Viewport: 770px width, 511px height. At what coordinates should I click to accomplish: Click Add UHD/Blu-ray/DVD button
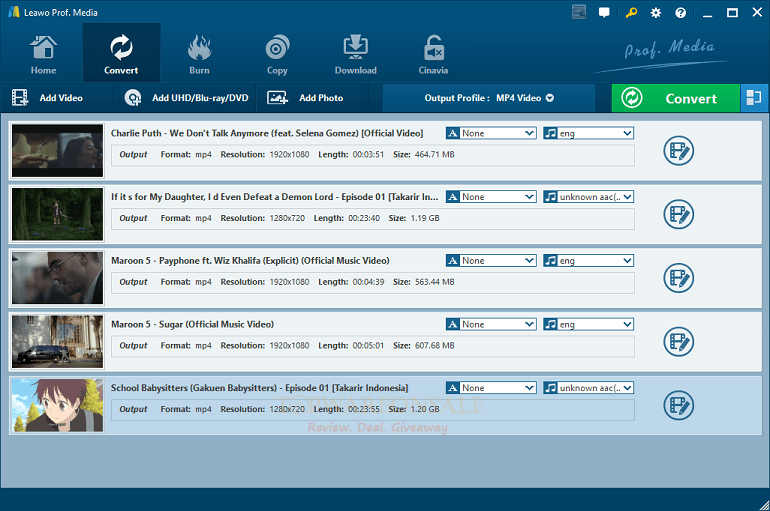tap(186, 98)
